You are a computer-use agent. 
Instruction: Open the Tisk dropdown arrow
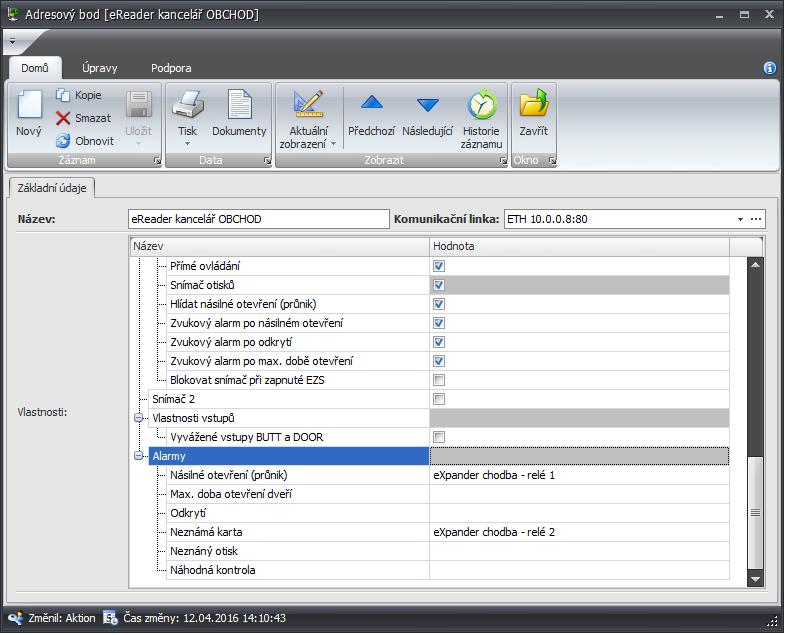pyautogui.click(x=187, y=144)
